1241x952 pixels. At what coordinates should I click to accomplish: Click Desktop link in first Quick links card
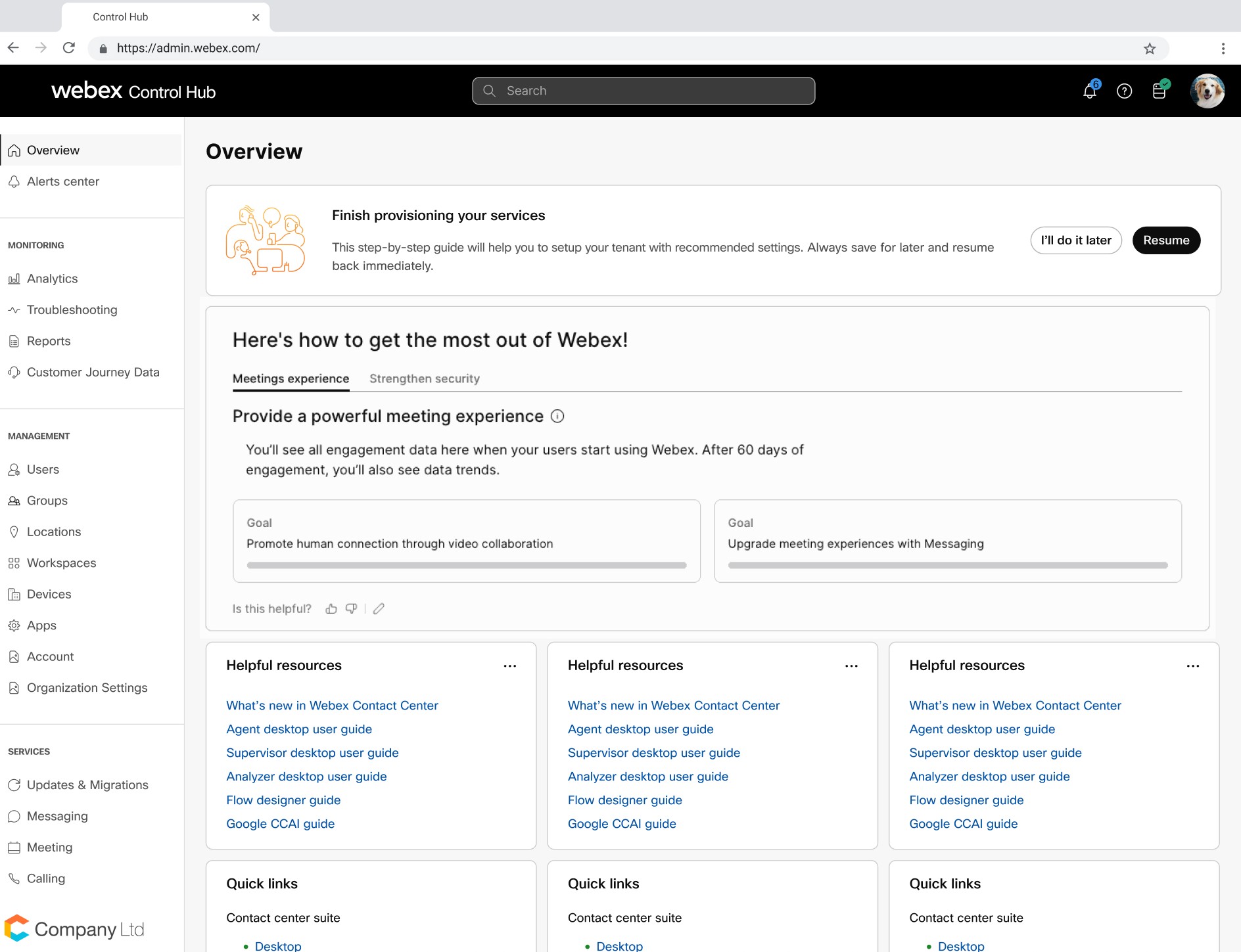click(278, 946)
